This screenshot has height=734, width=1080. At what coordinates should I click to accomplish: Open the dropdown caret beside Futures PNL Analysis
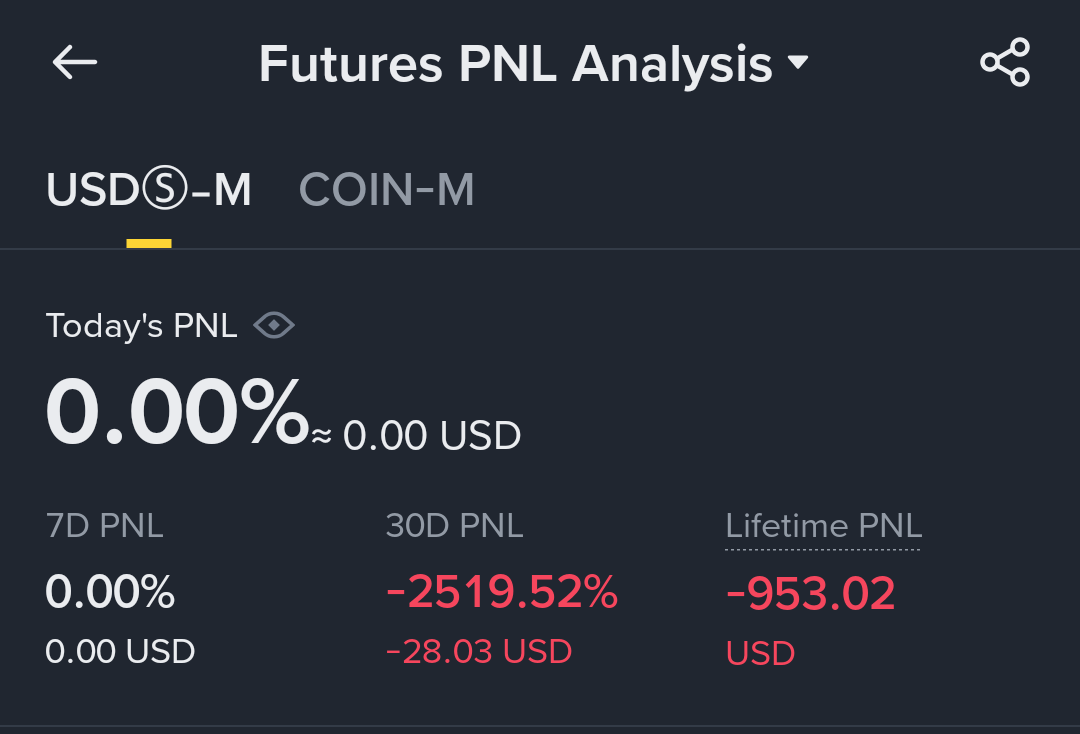point(797,63)
